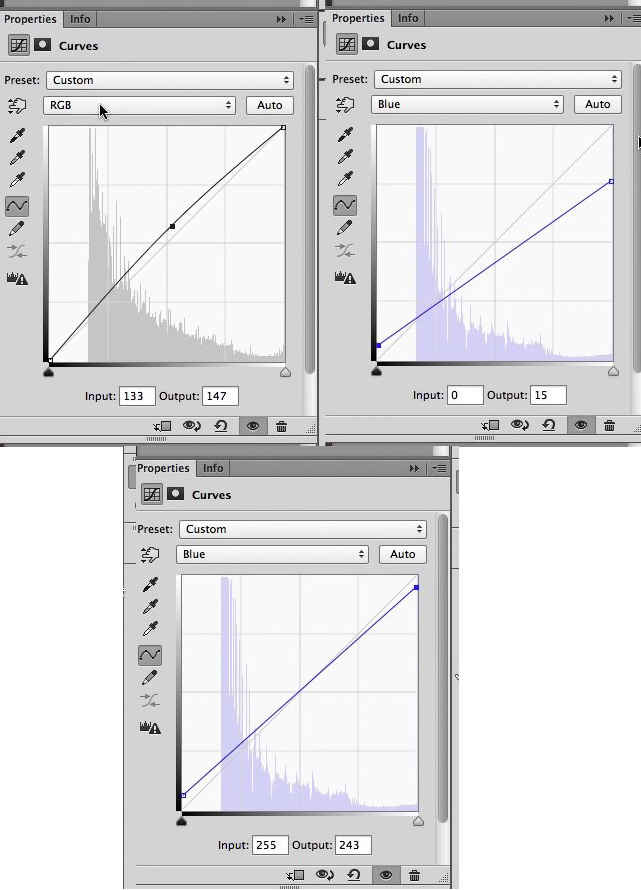Open the RGB channel dropdown
This screenshot has height=890, width=641.
[139, 105]
